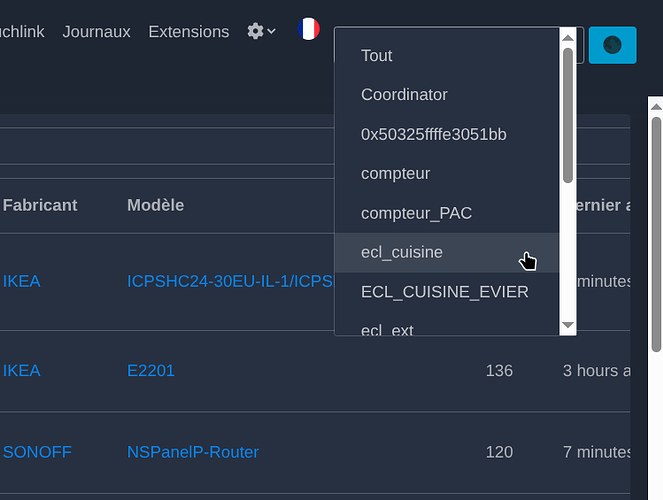Screen dimensions: 663x500
Task: Select 'compteur_PAC' option
Action: pos(416,213)
